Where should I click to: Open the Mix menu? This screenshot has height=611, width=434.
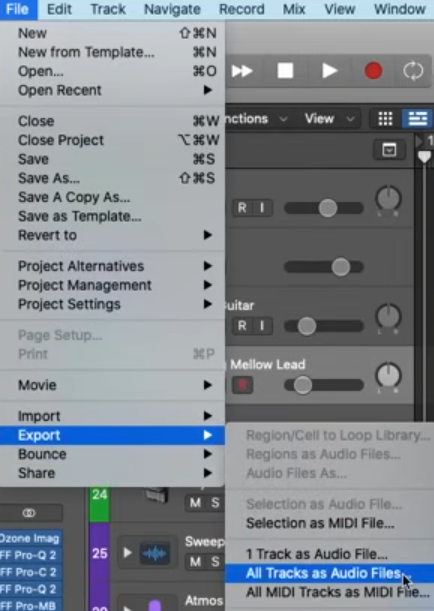(294, 9)
